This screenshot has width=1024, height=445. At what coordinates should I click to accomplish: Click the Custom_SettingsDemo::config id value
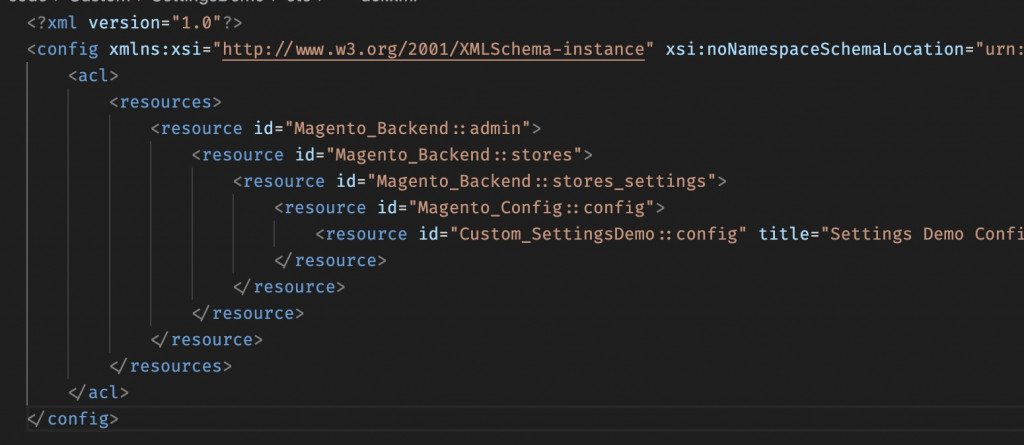pos(599,234)
